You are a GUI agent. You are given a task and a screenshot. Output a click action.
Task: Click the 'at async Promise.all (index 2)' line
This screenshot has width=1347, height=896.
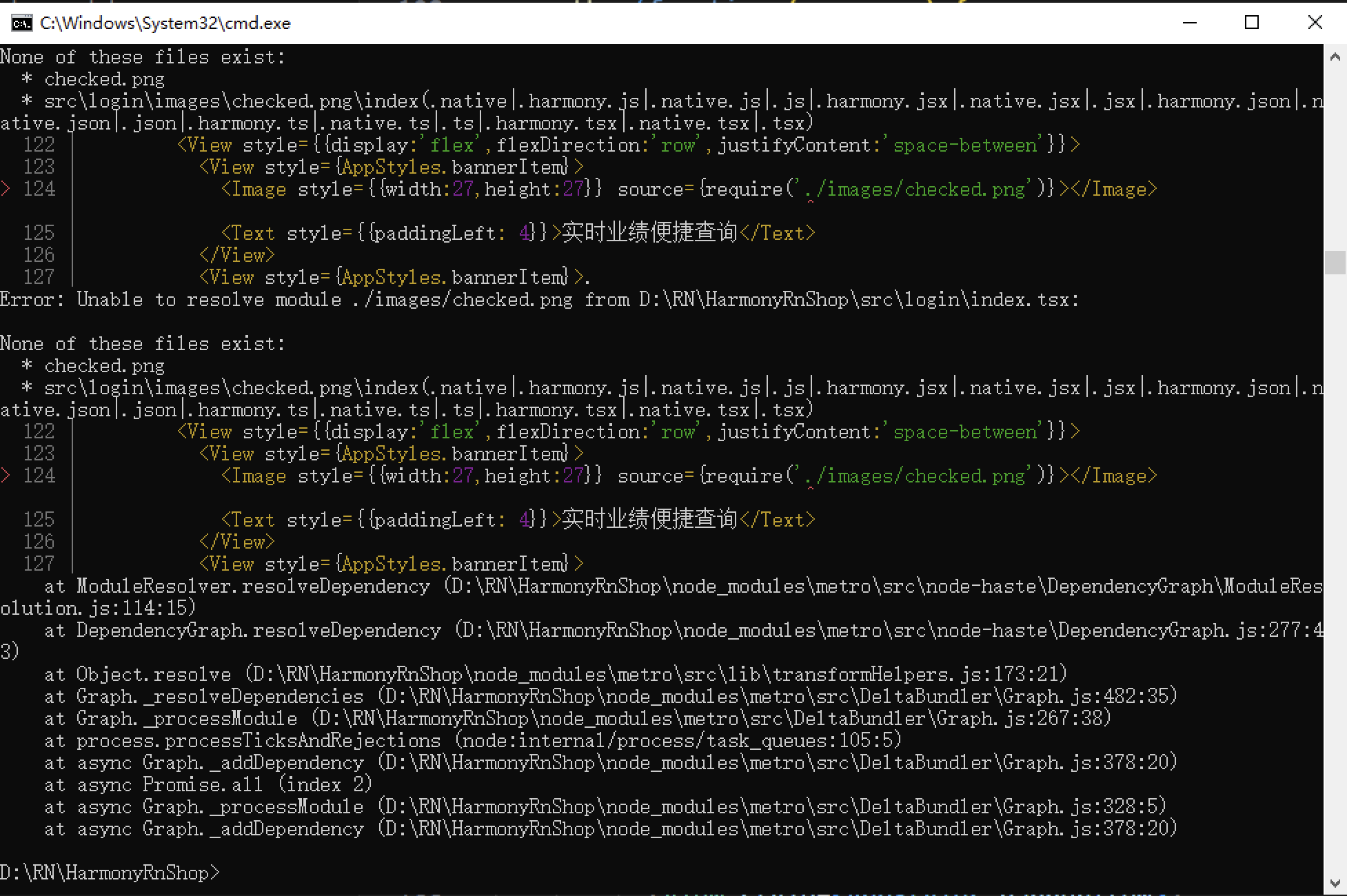pyautogui.click(x=207, y=784)
